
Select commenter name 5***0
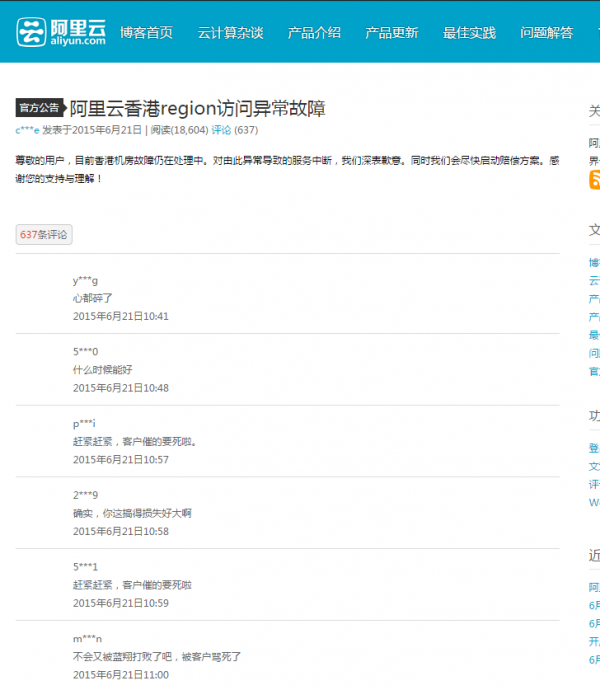(85, 352)
